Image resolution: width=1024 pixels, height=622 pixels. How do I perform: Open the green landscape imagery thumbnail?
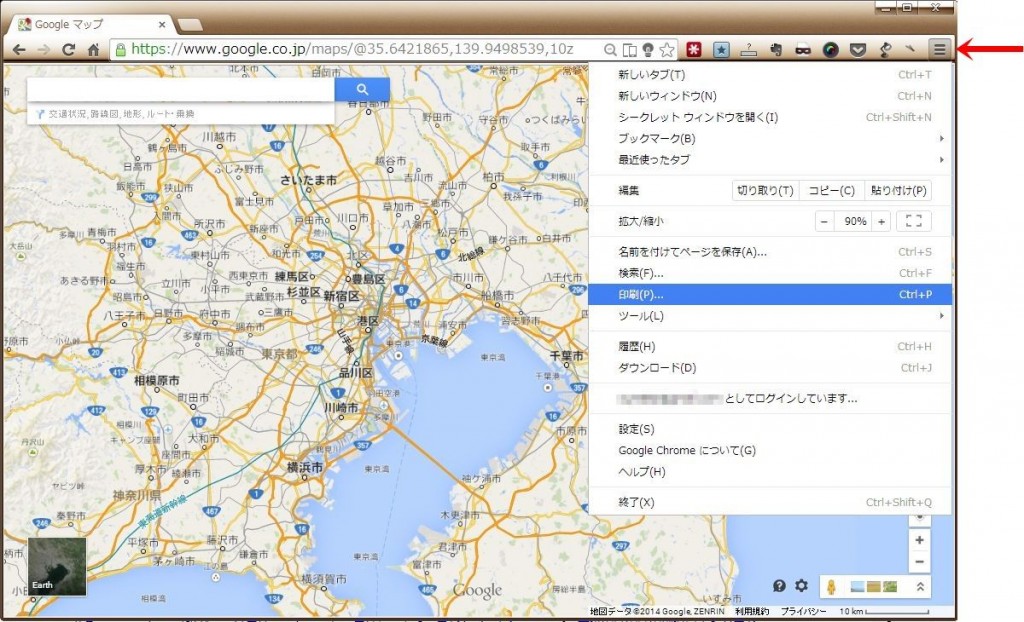(889, 587)
